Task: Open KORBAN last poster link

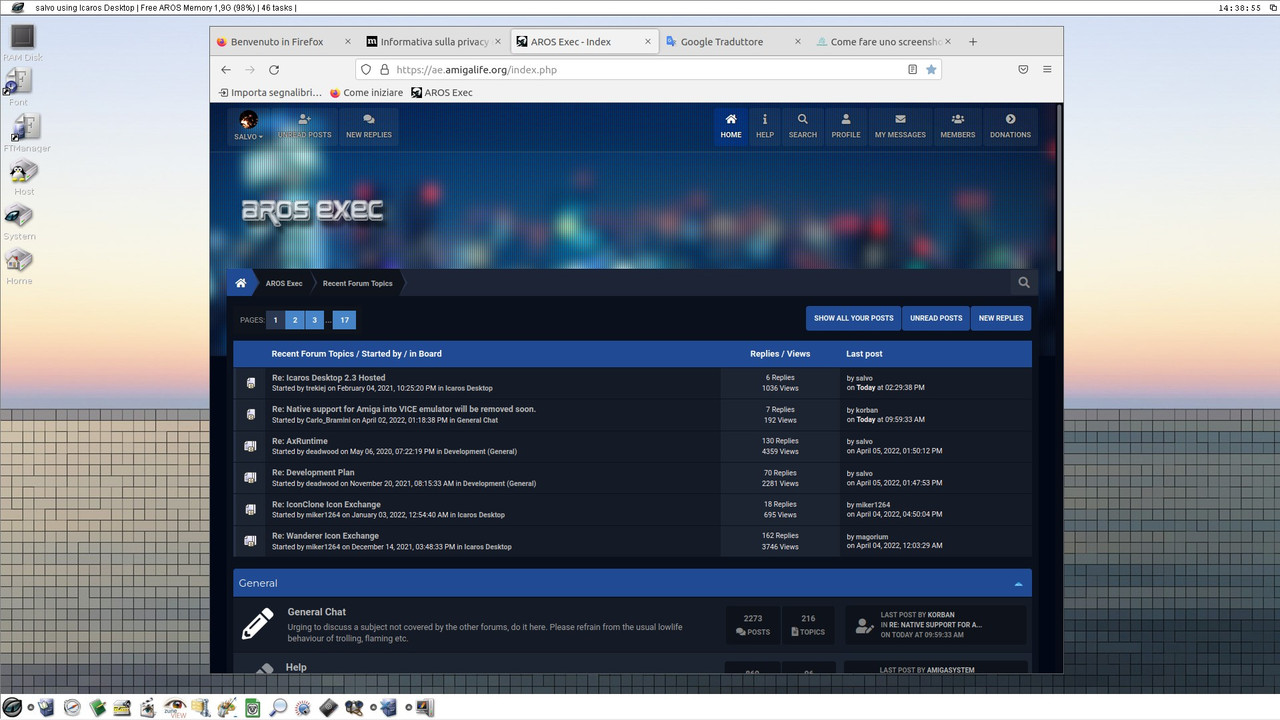Action: (941, 615)
